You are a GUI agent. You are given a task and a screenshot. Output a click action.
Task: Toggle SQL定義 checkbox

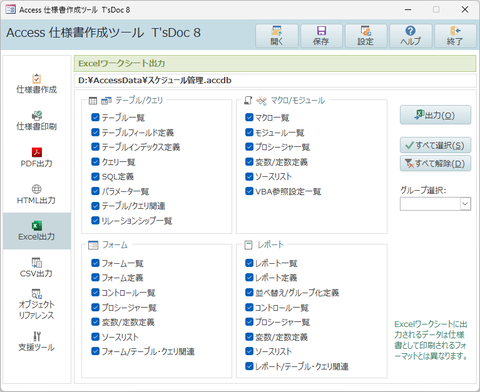(x=95, y=177)
